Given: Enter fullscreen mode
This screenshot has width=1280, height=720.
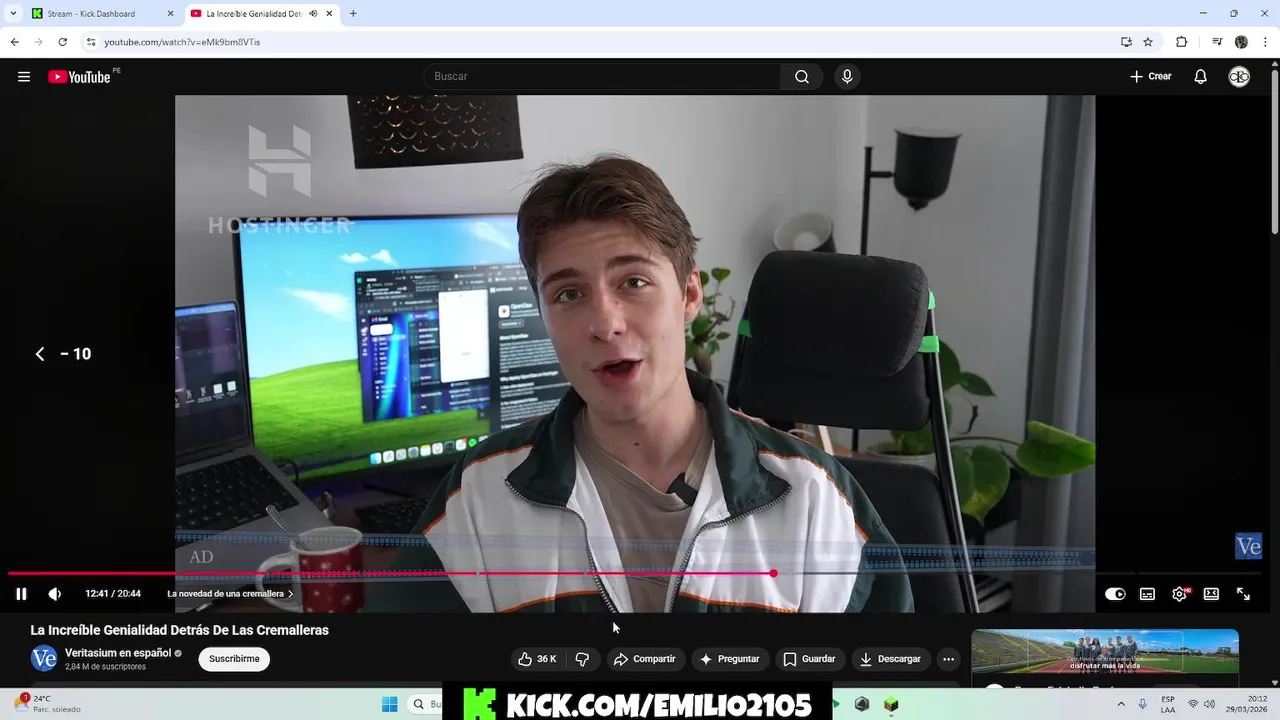Looking at the screenshot, I should 1243,594.
